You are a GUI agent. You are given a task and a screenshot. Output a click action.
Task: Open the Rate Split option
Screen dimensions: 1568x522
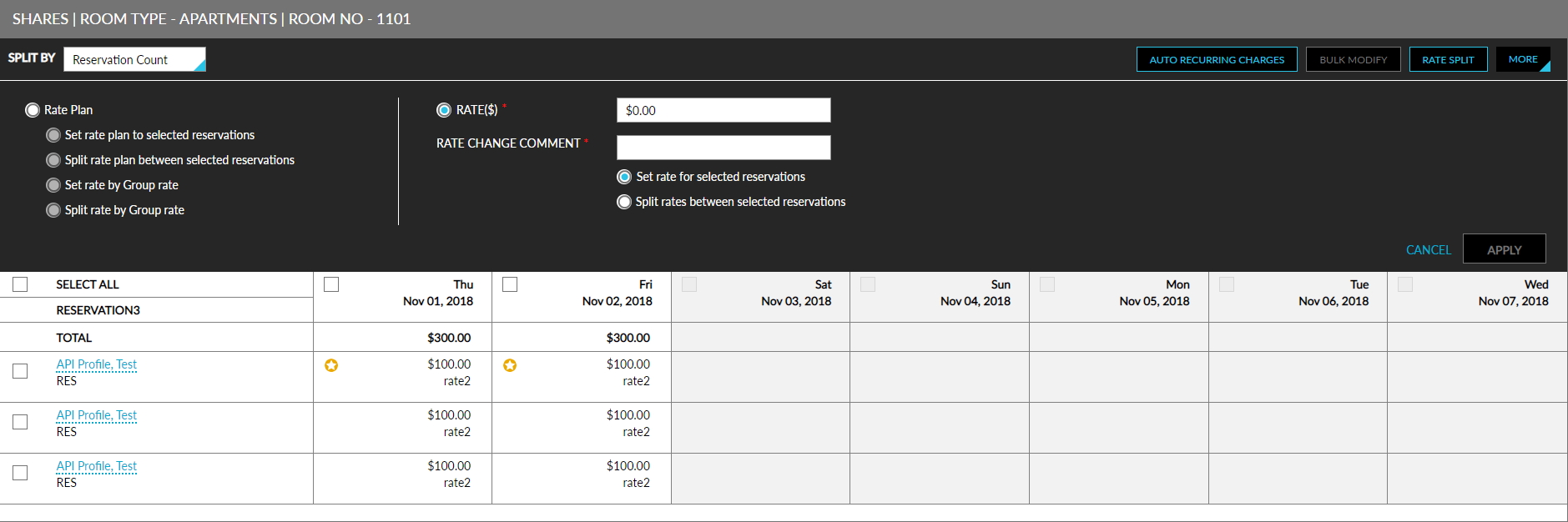[1448, 59]
